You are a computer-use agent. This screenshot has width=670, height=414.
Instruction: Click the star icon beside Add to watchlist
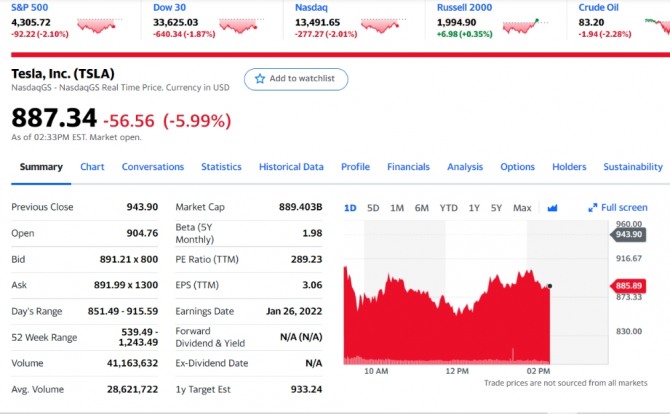coord(260,78)
